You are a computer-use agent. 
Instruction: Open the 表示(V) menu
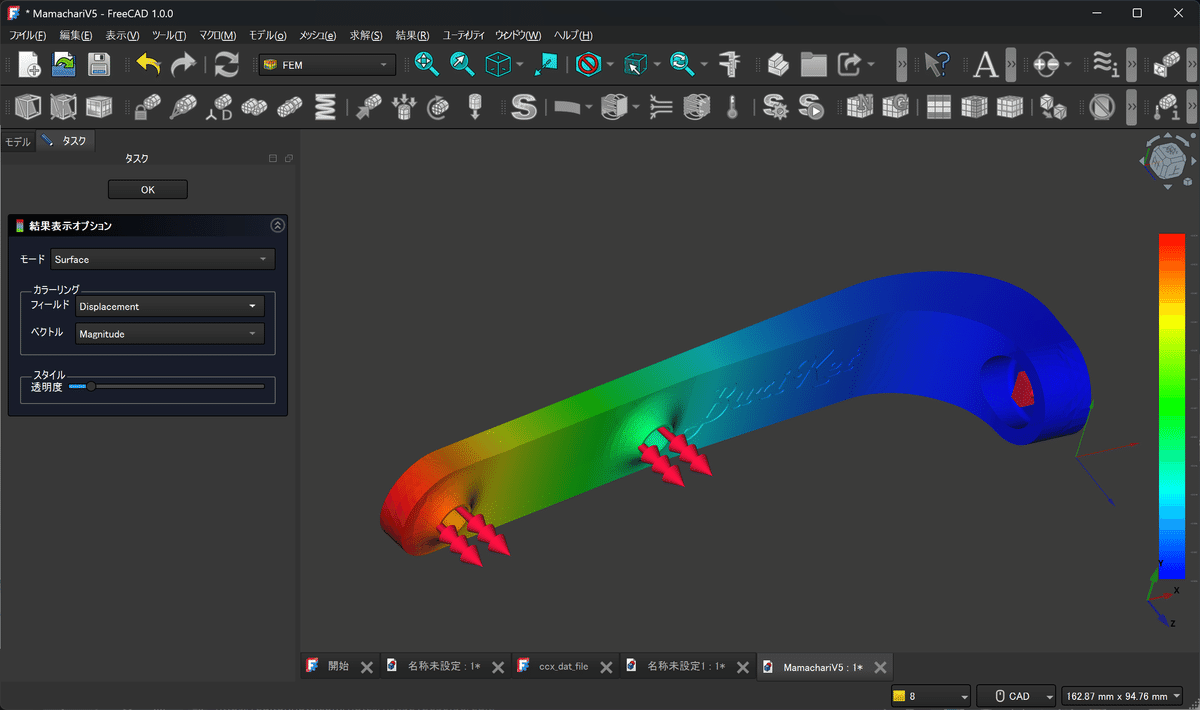click(x=122, y=35)
